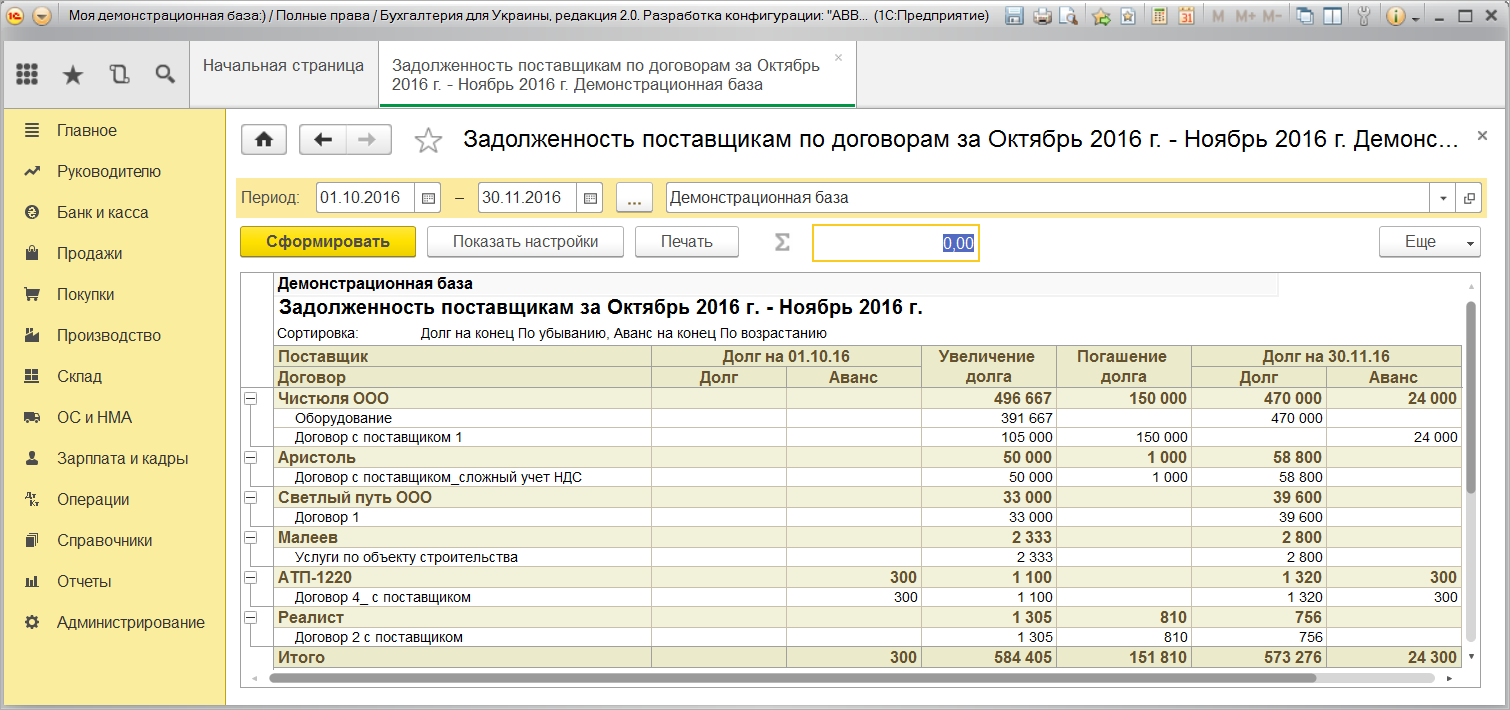1510x710 pixels.
Task: Open the Favorites star icon
Action: (x=70, y=74)
